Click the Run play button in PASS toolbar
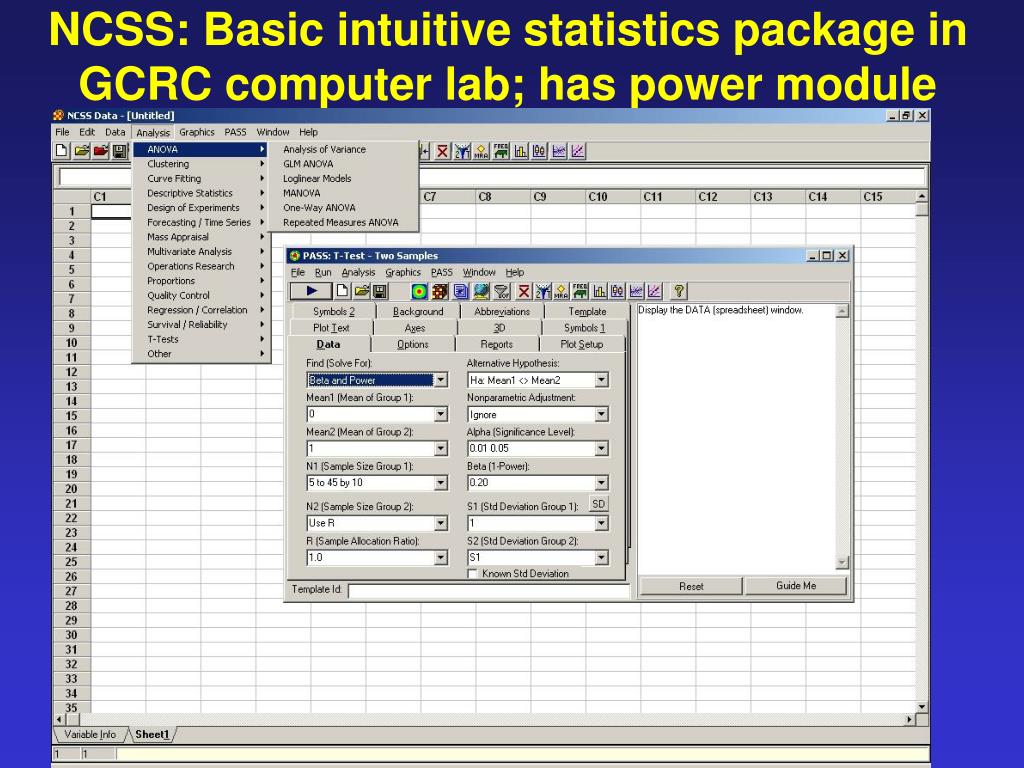This screenshot has height=768, width=1024. [x=311, y=291]
